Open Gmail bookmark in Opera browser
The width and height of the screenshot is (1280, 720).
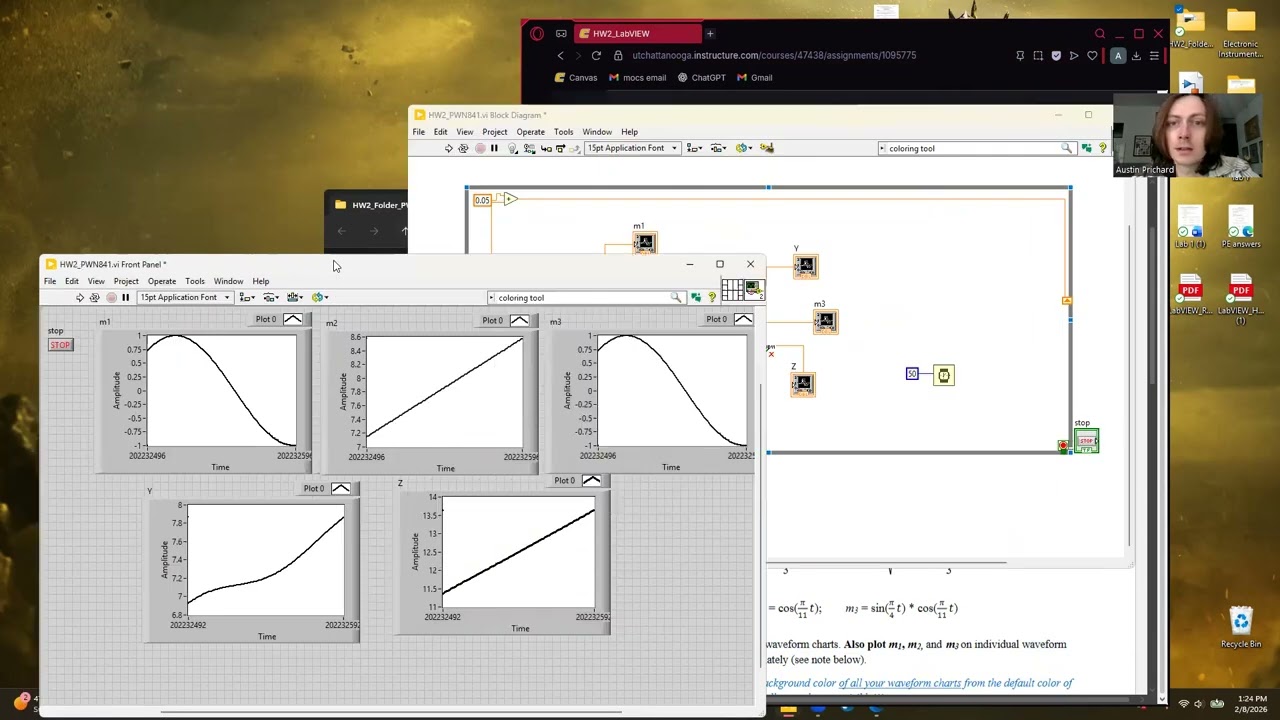coord(755,78)
